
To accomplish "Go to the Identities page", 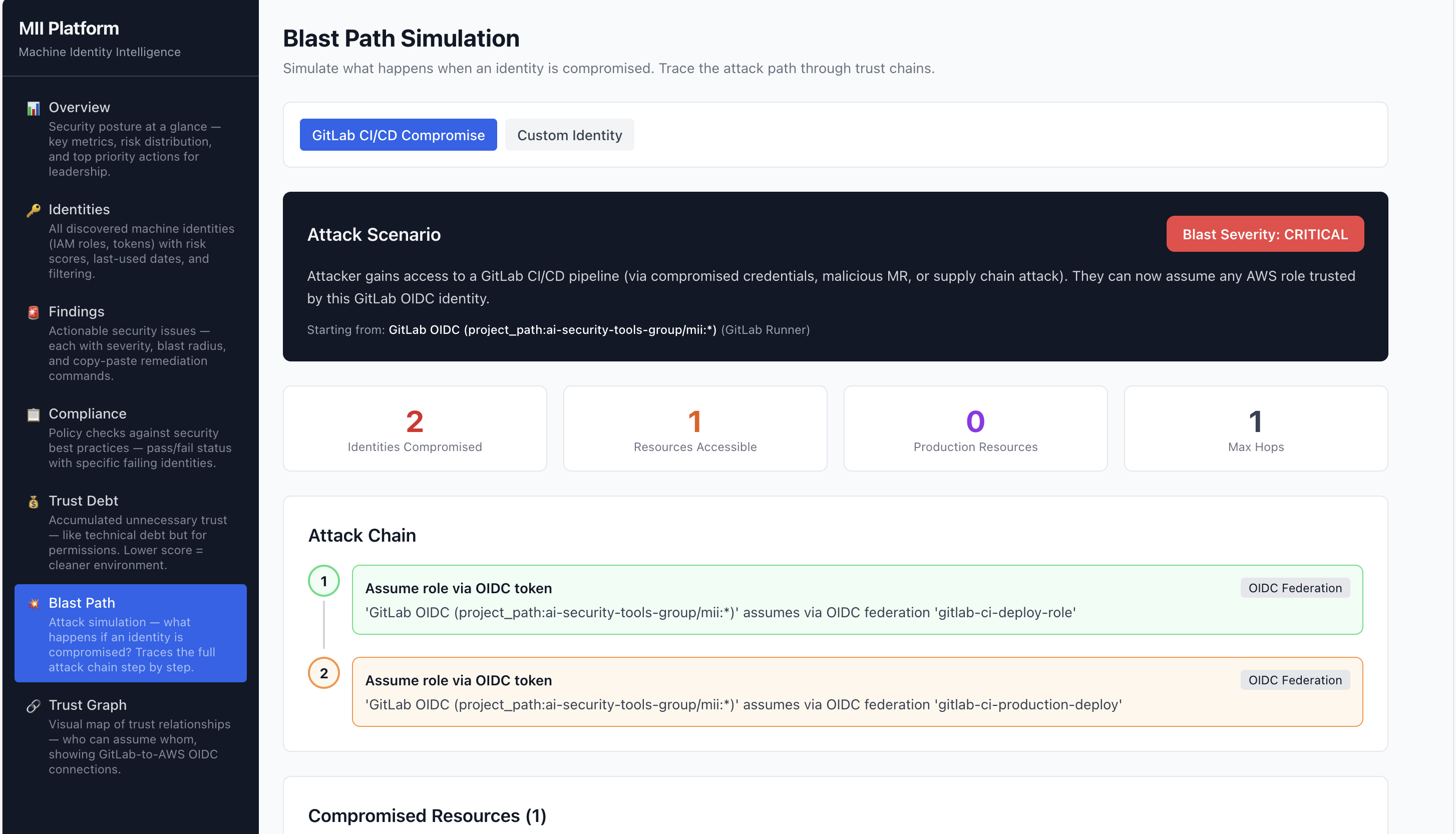I will pos(131,241).
